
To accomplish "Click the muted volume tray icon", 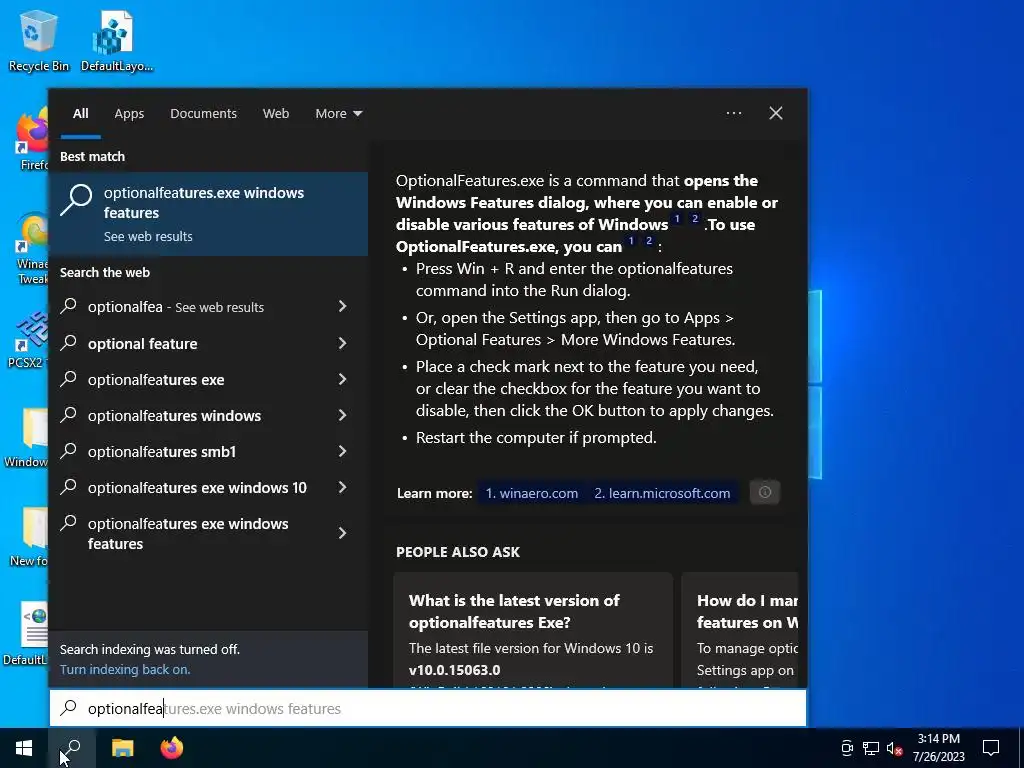I will click(x=894, y=748).
